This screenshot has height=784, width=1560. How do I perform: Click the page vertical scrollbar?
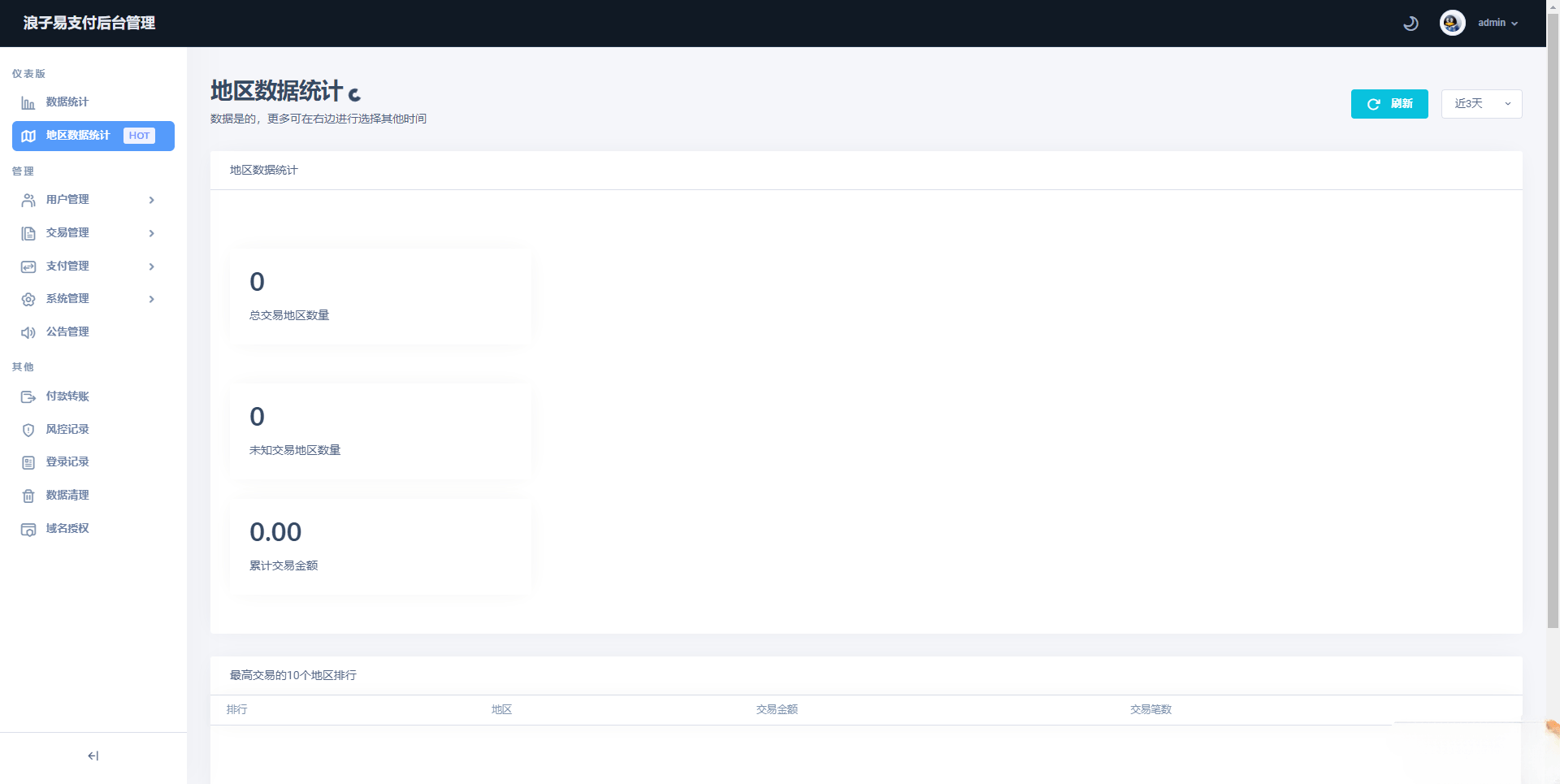click(x=1553, y=325)
